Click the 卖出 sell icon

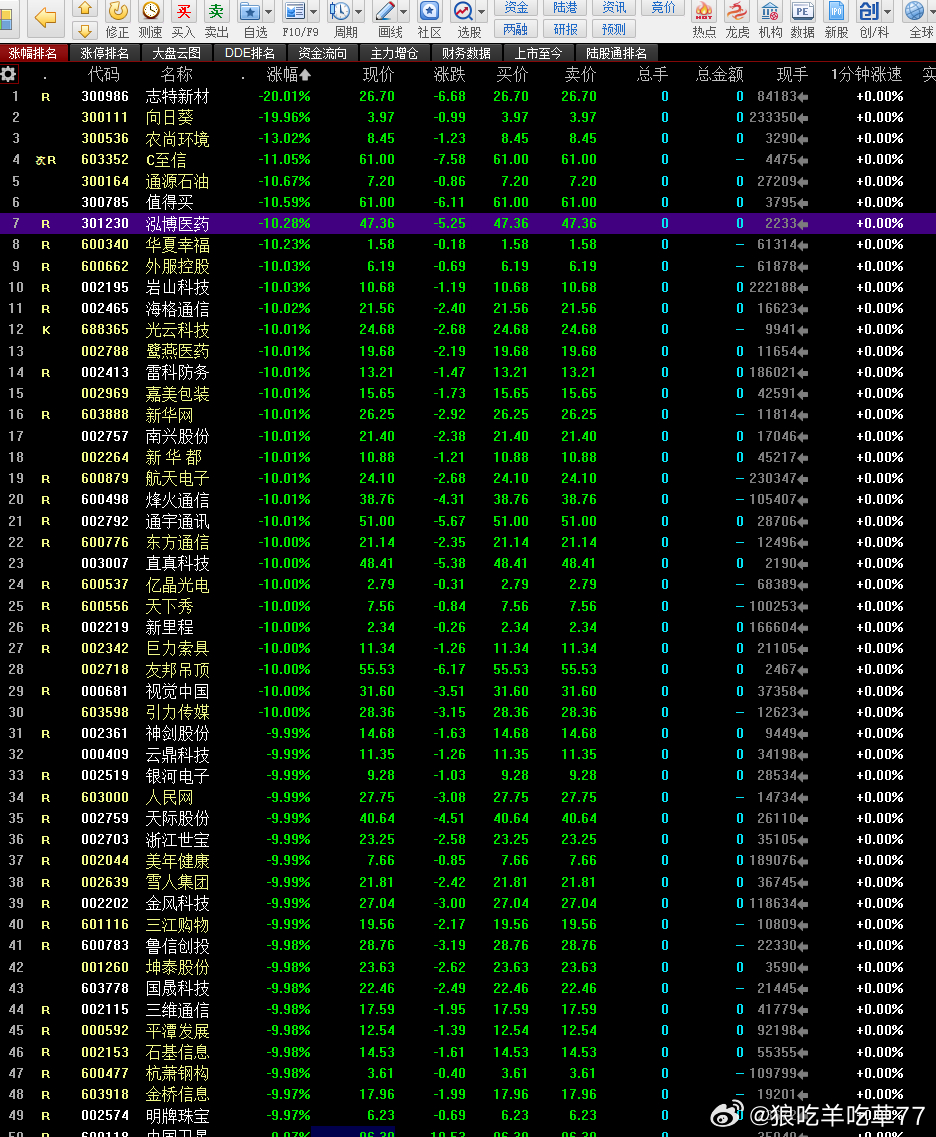point(216,20)
